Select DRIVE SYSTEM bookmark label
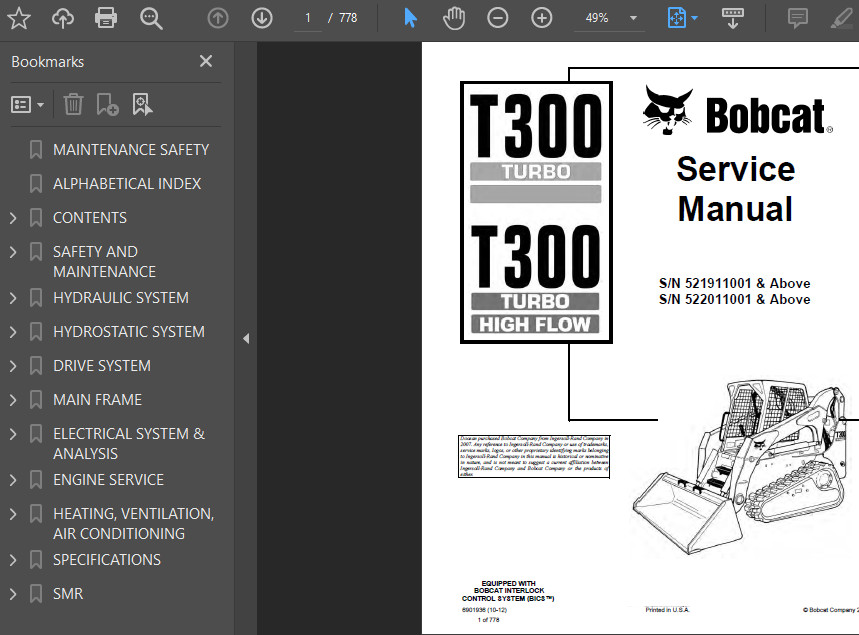Image resolution: width=859 pixels, height=635 pixels. coord(102,365)
